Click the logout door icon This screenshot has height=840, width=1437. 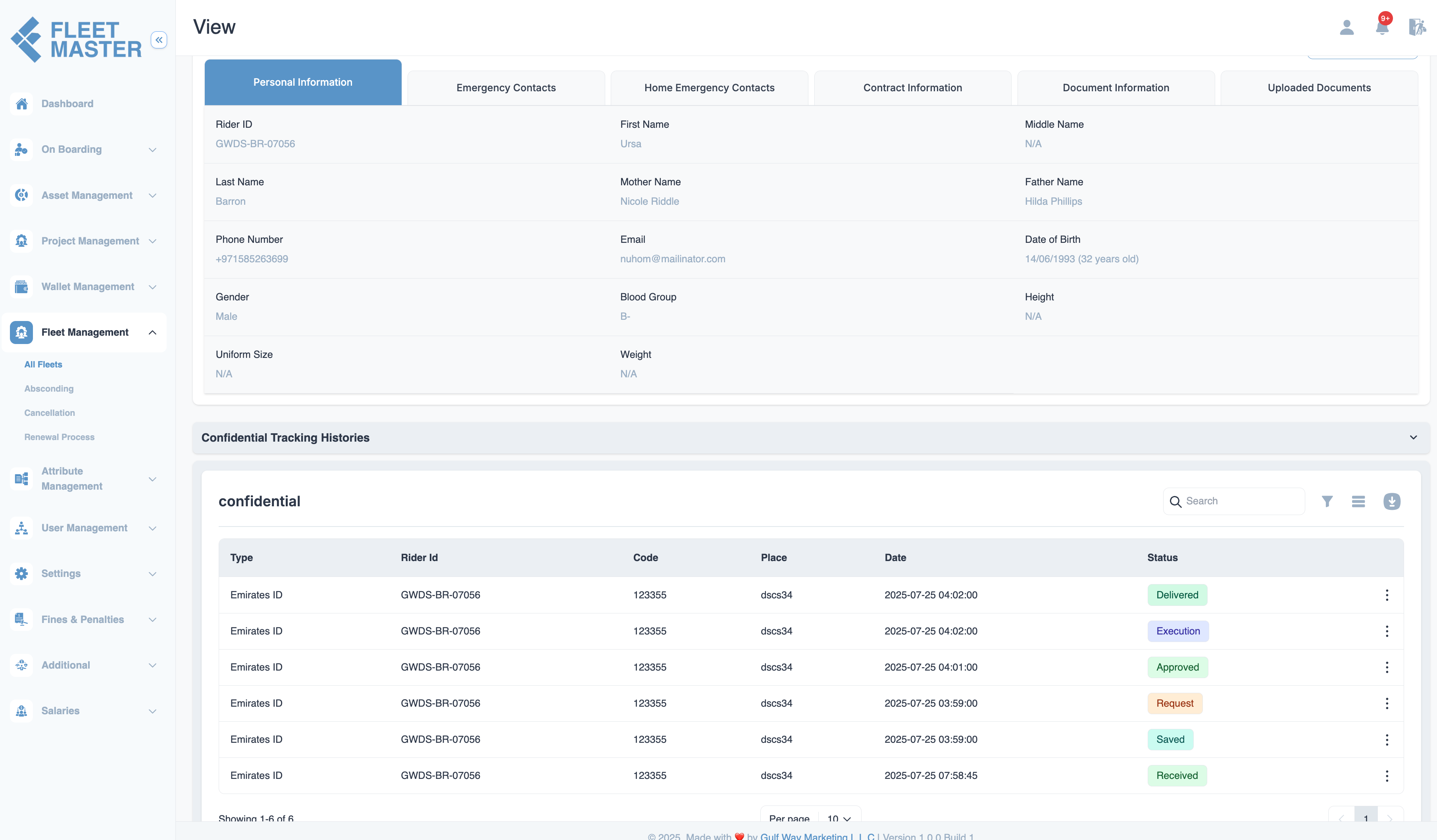(x=1417, y=27)
